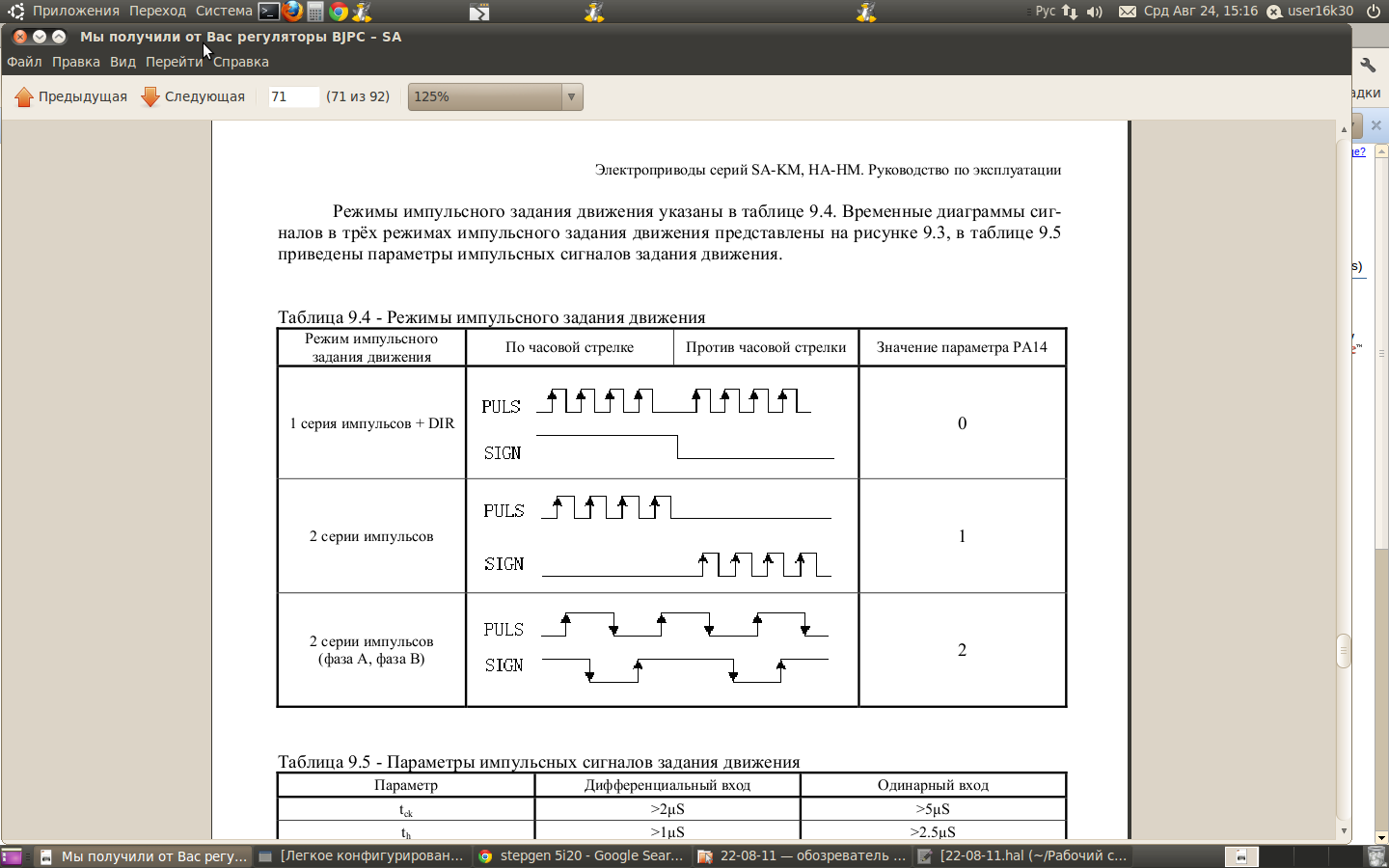Click the header "Одинарный вход"

click(933, 785)
